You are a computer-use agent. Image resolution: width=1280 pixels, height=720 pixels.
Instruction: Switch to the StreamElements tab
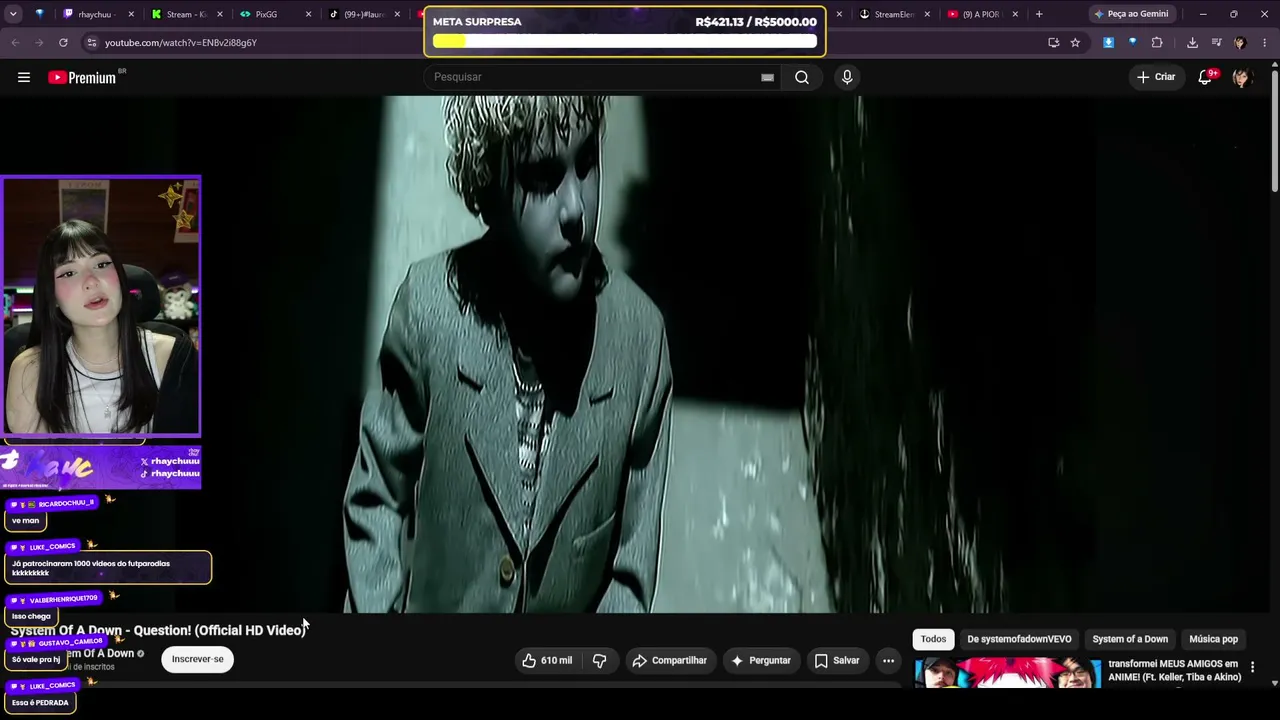[x=896, y=14]
